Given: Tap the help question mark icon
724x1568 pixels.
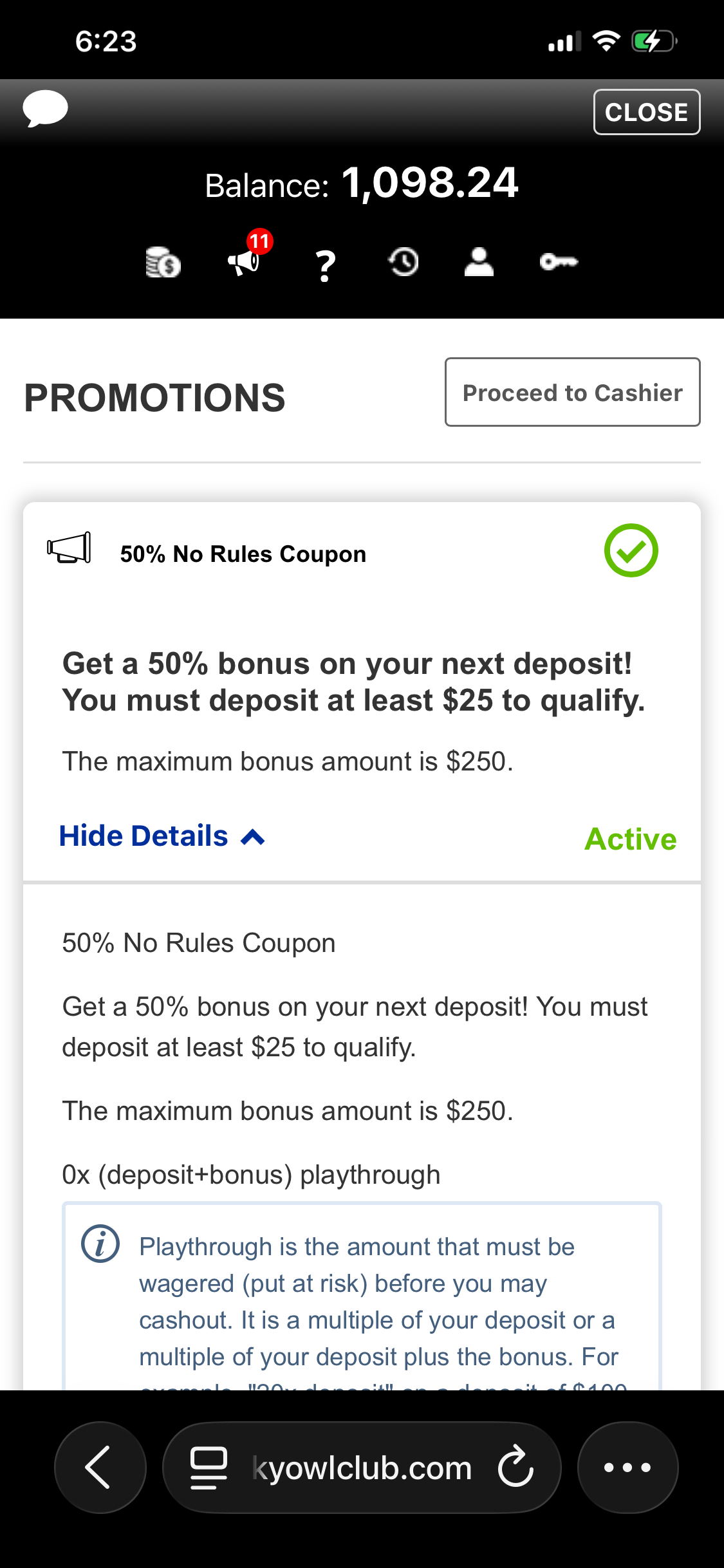Looking at the screenshot, I should point(326,265).
